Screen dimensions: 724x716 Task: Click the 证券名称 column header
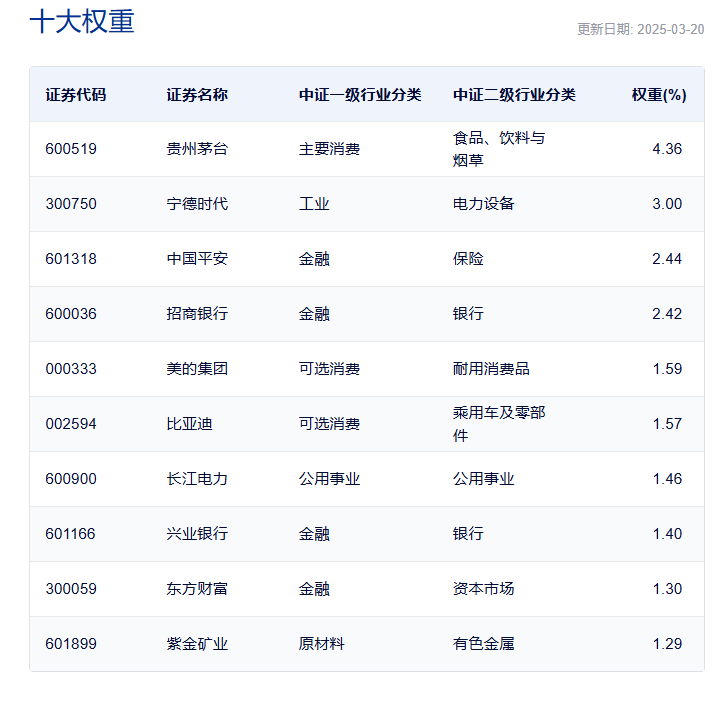tap(197, 95)
